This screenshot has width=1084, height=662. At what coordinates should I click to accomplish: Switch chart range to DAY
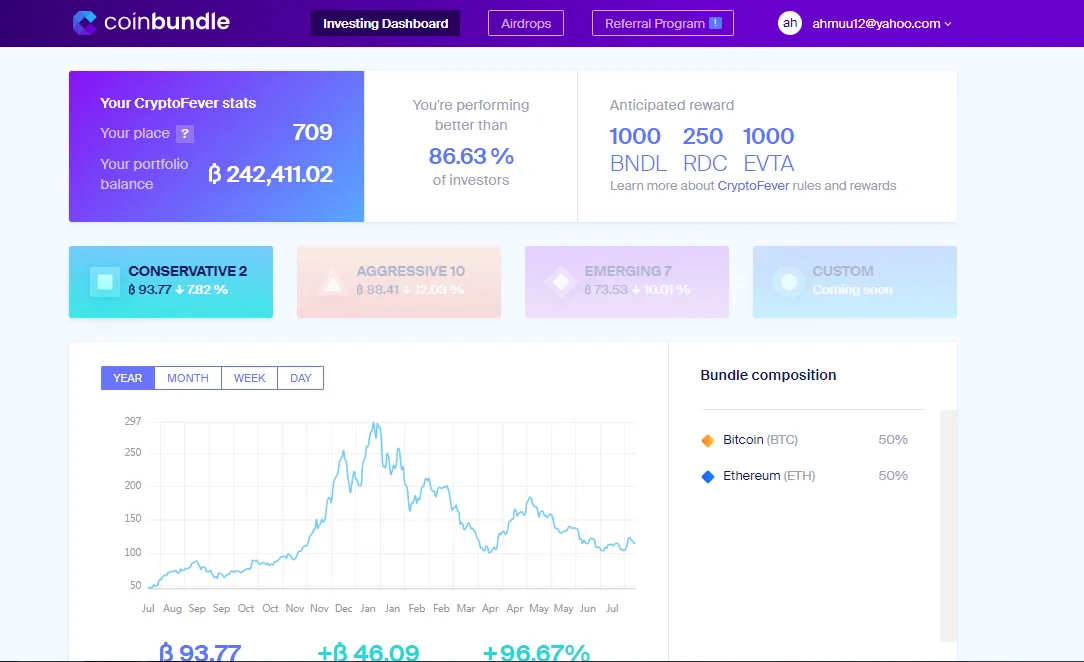click(301, 378)
